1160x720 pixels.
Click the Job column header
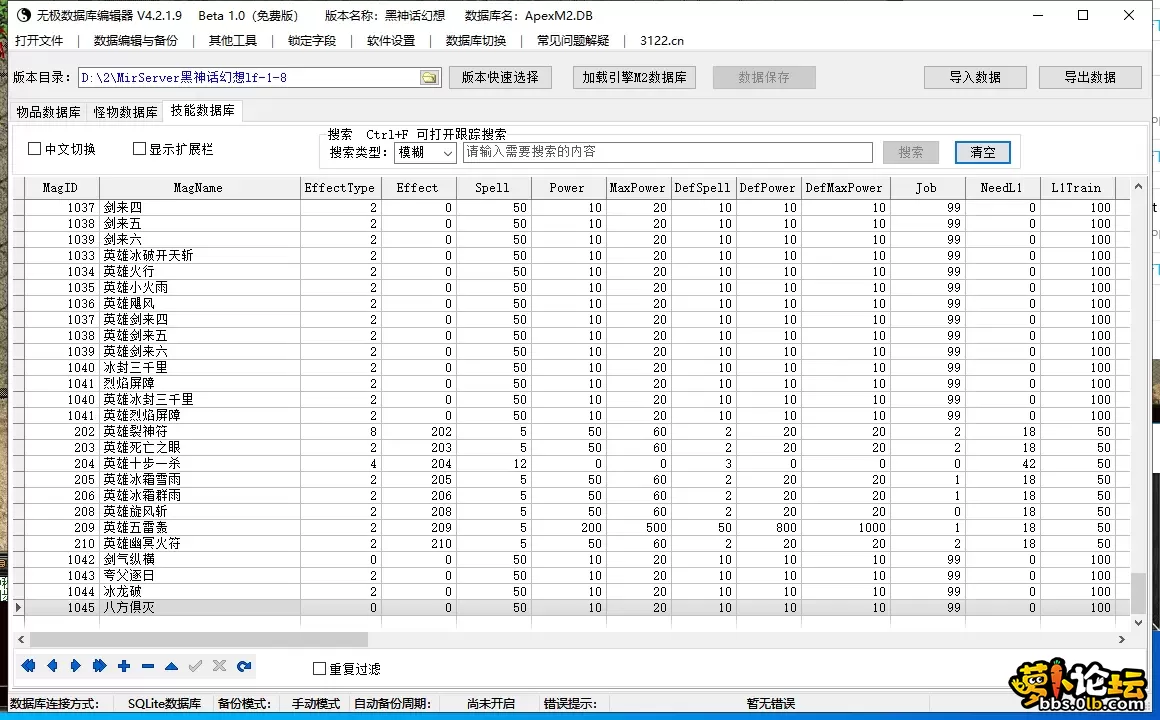pos(926,188)
